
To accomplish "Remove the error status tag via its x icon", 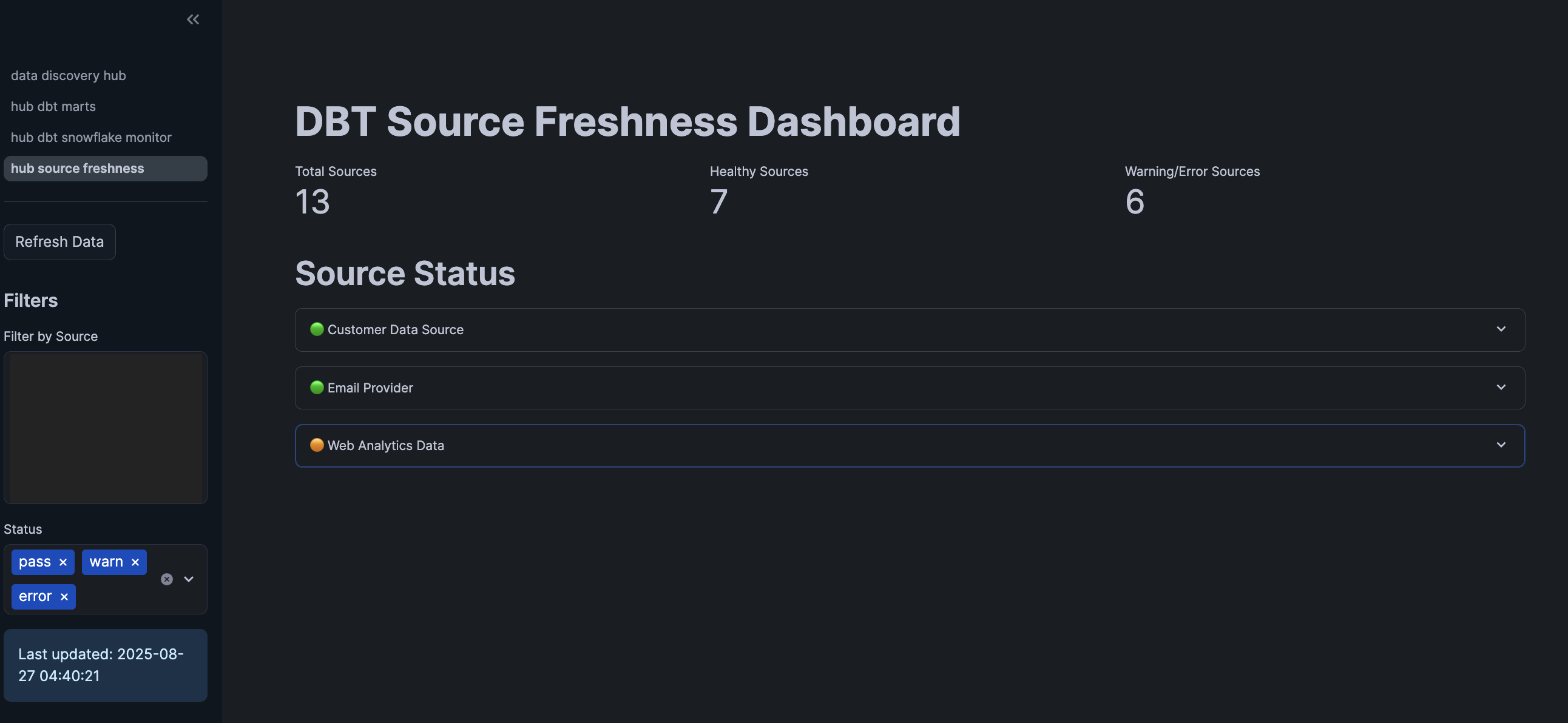I will [64, 596].
